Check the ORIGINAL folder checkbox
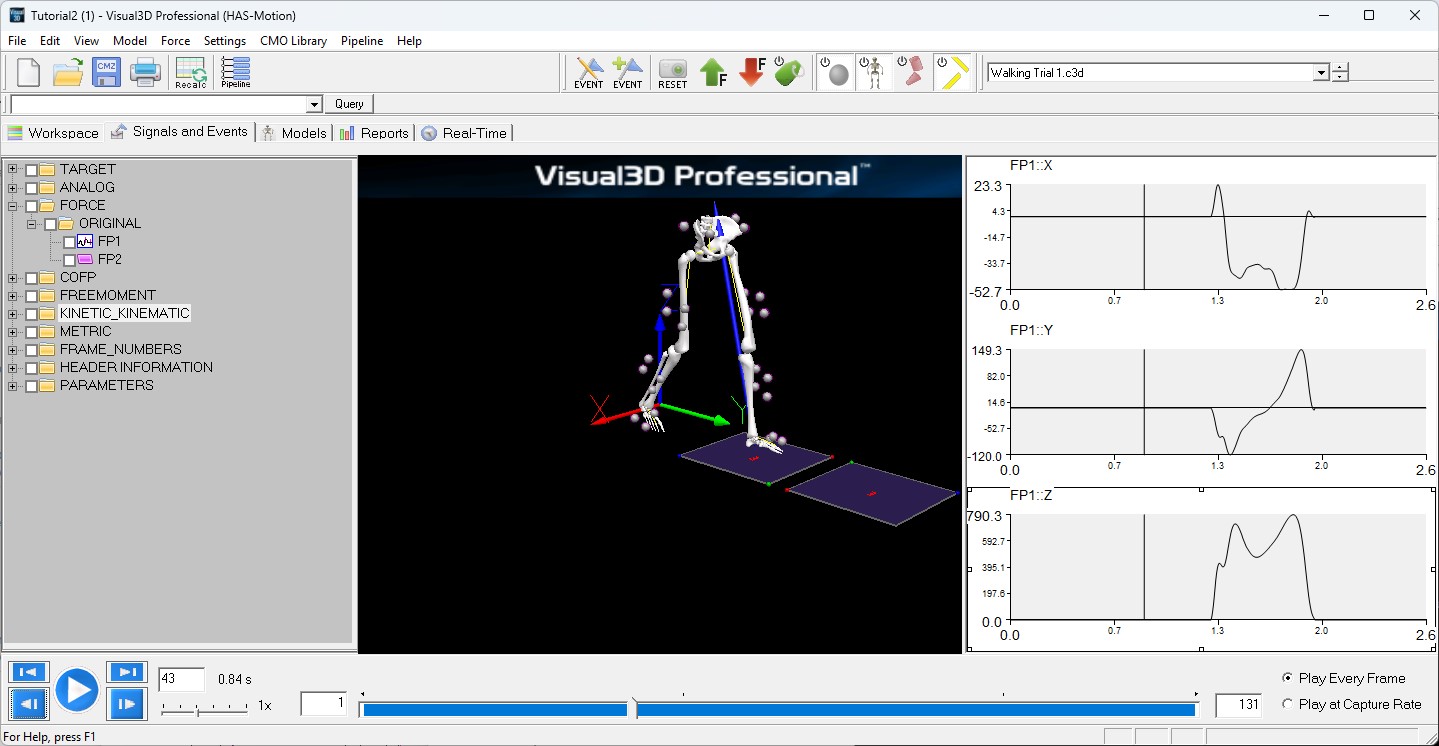Viewport: 1439px width, 746px height. (x=50, y=224)
